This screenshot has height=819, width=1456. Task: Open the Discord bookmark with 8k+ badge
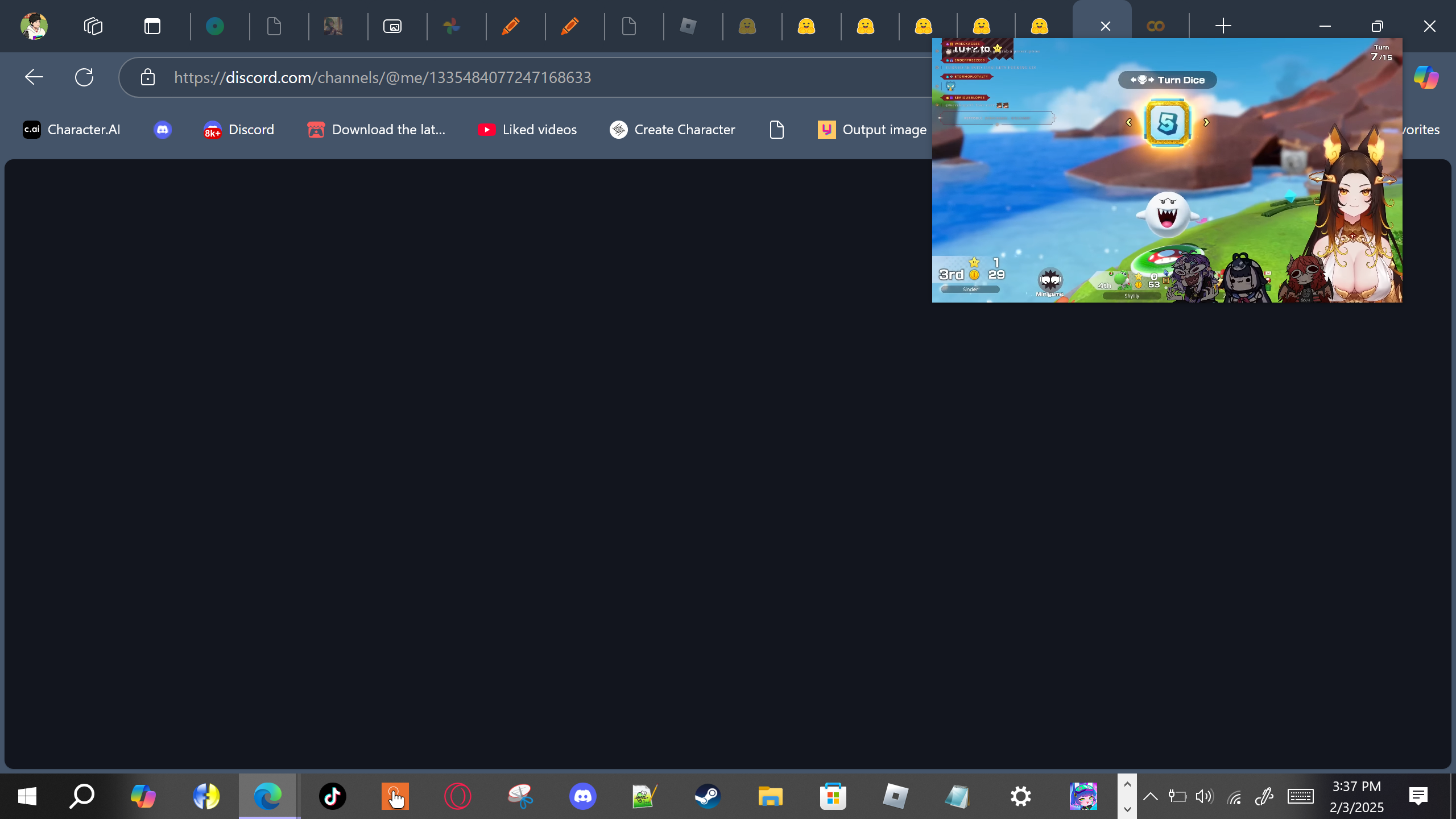[238, 130]
